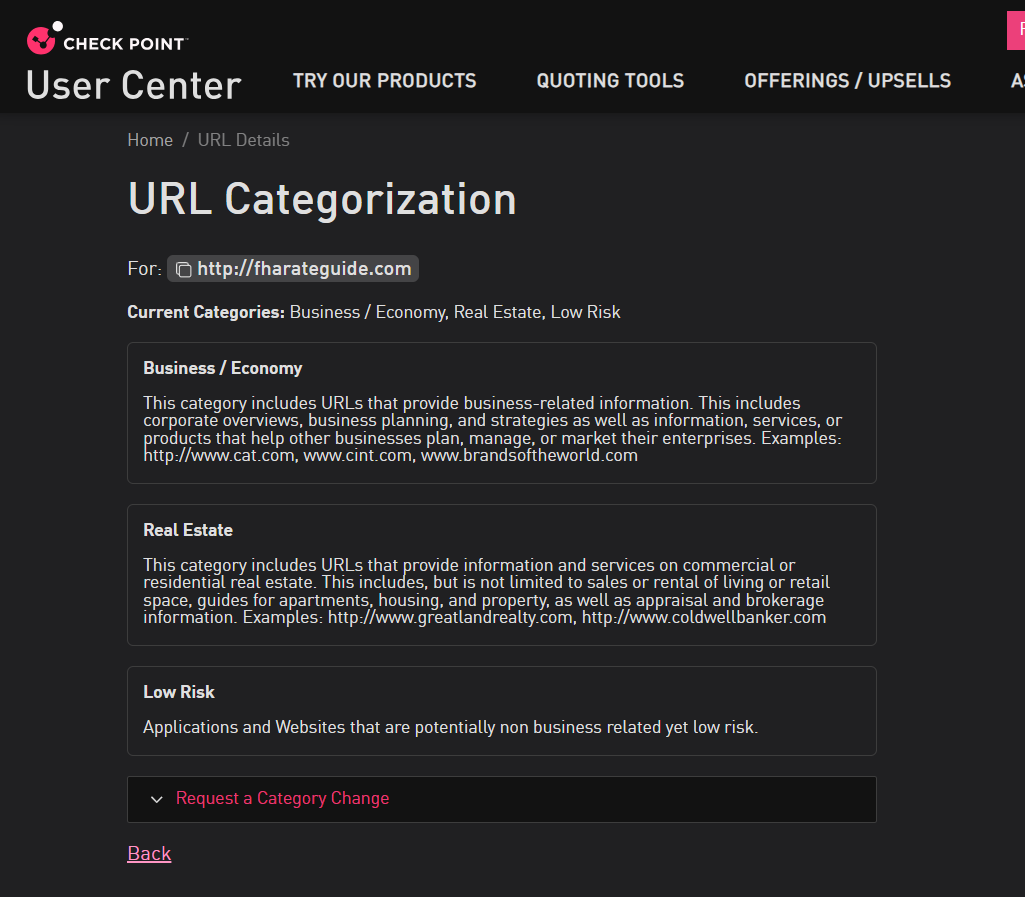
Task: Select the Real Estate card heading
Action: click(x=188, y=530)
